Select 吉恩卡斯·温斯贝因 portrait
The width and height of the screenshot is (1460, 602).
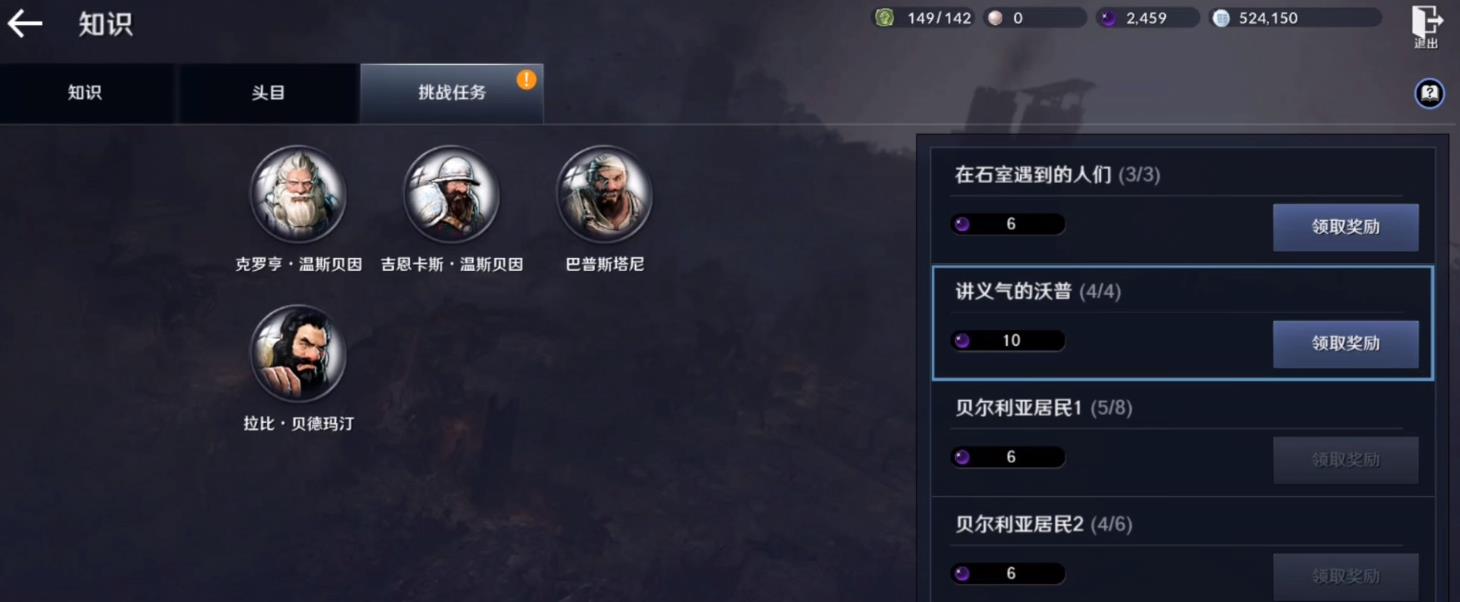point(451,194)
